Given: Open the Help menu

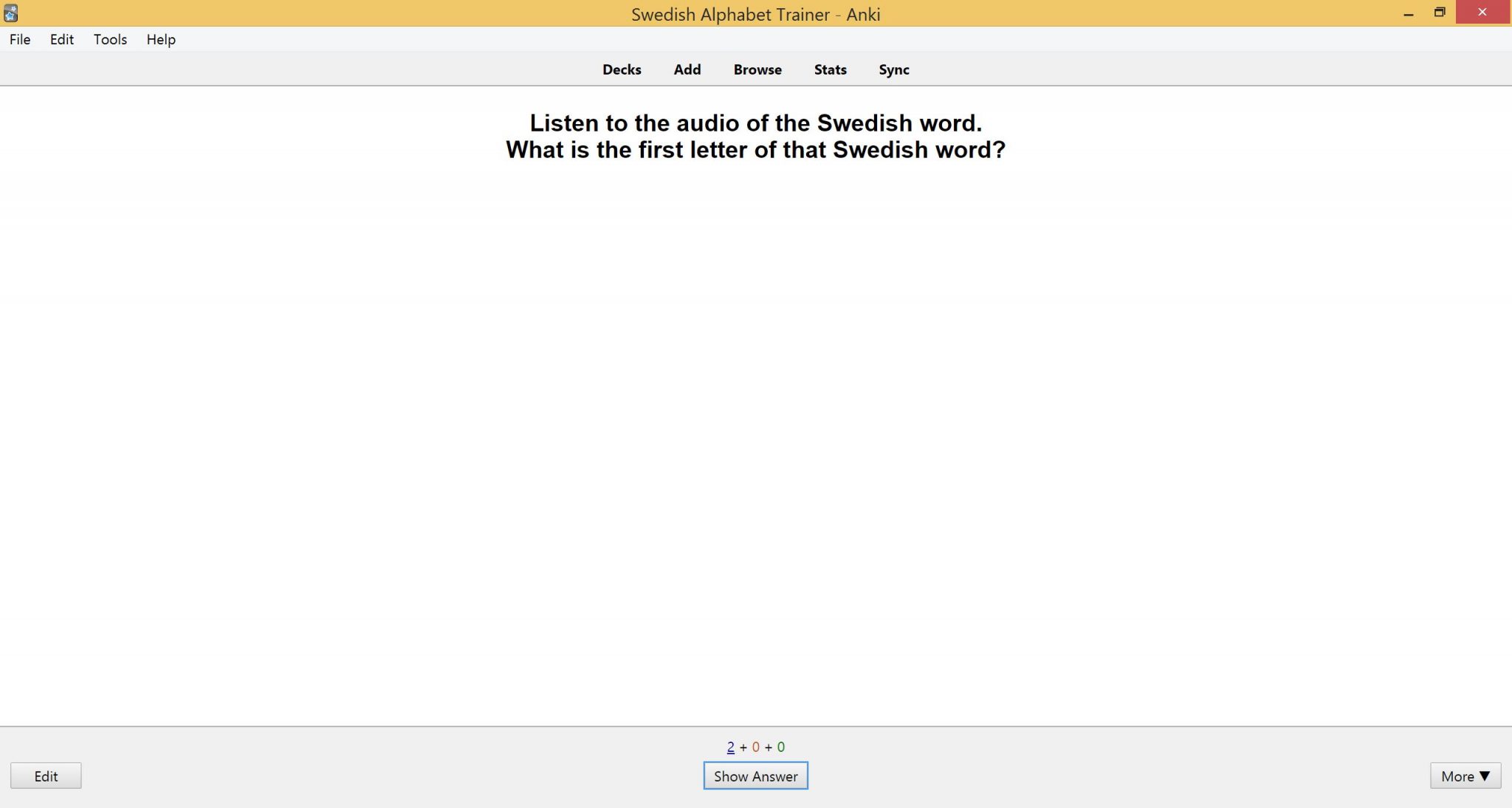Looking at the screenshot, I should point(160,39).
